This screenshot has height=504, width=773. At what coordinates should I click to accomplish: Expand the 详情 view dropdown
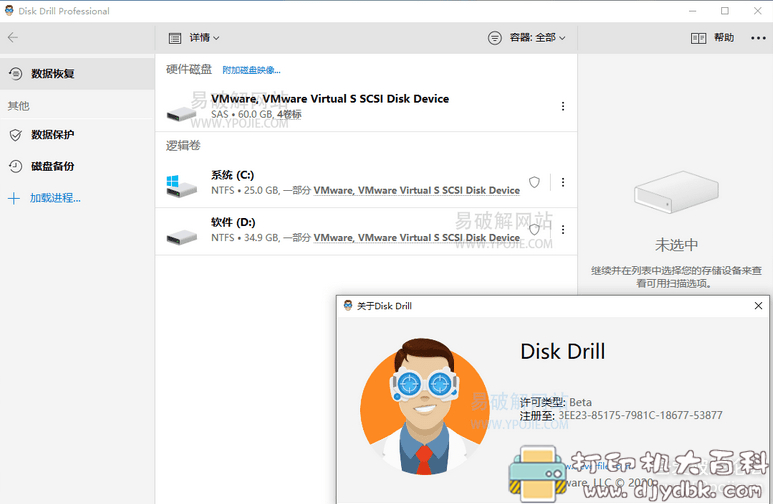pos(204,37)
